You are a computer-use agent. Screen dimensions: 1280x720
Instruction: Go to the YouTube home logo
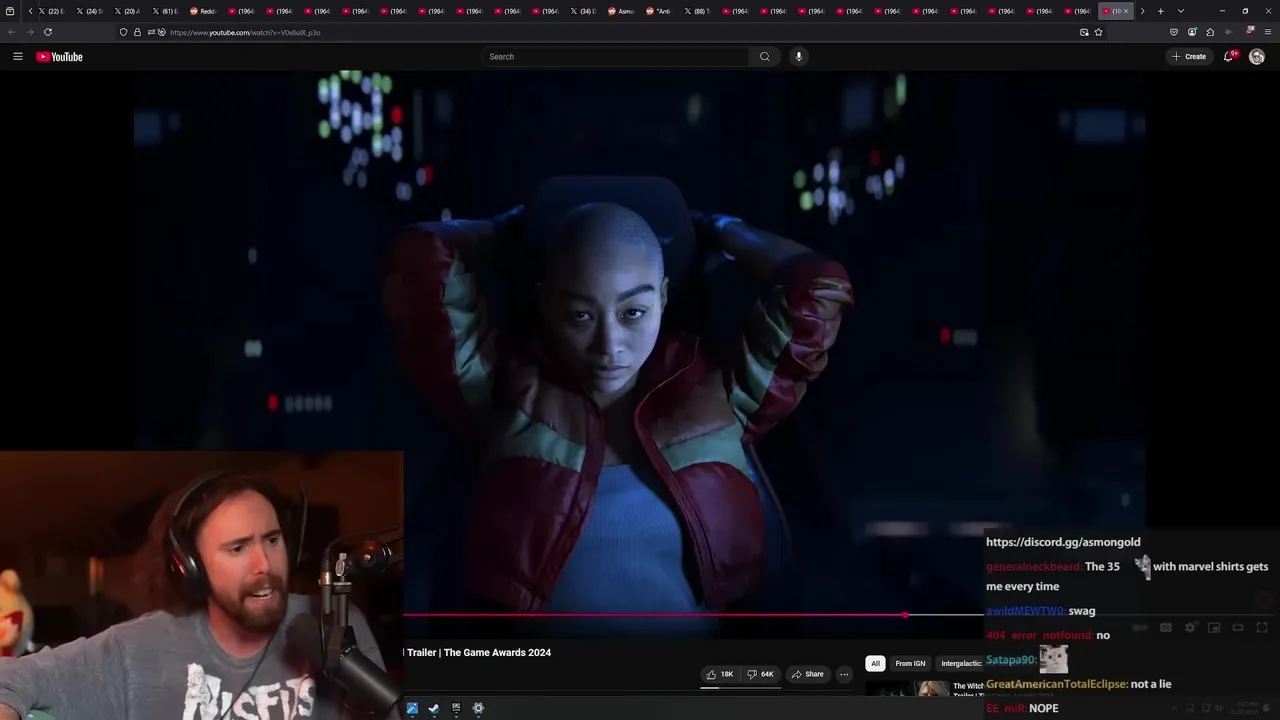(x=59, y=57)
